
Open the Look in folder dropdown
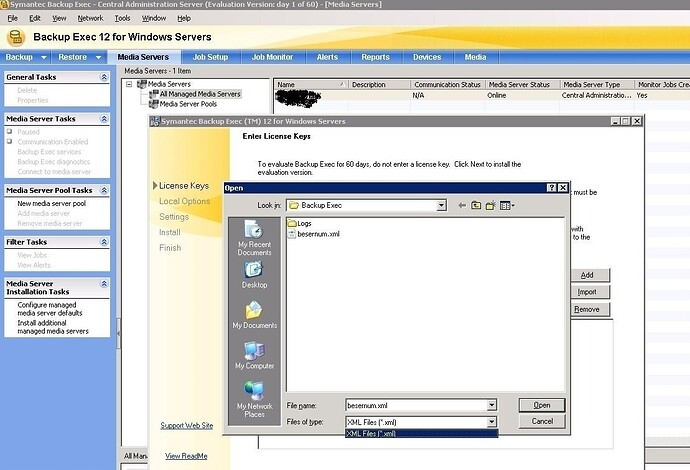click(441, 206)
